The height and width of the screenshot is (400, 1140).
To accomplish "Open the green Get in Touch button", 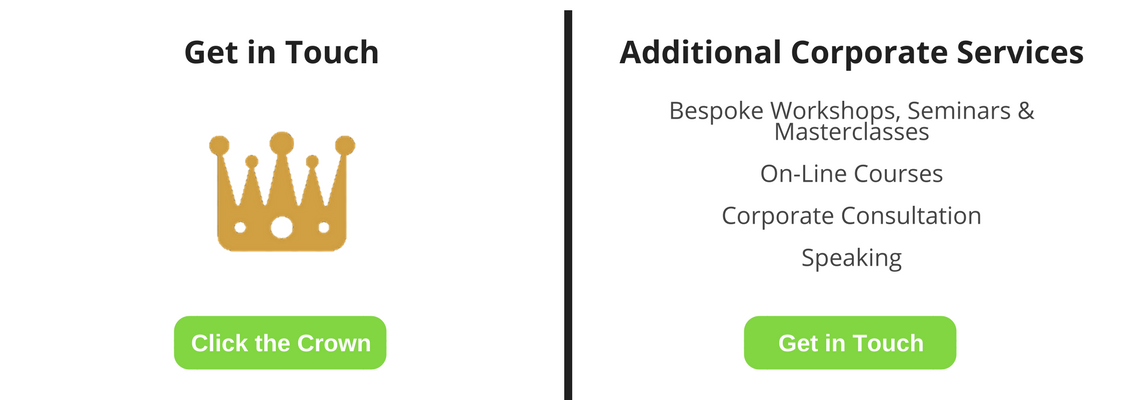I will tap(850, 343).
